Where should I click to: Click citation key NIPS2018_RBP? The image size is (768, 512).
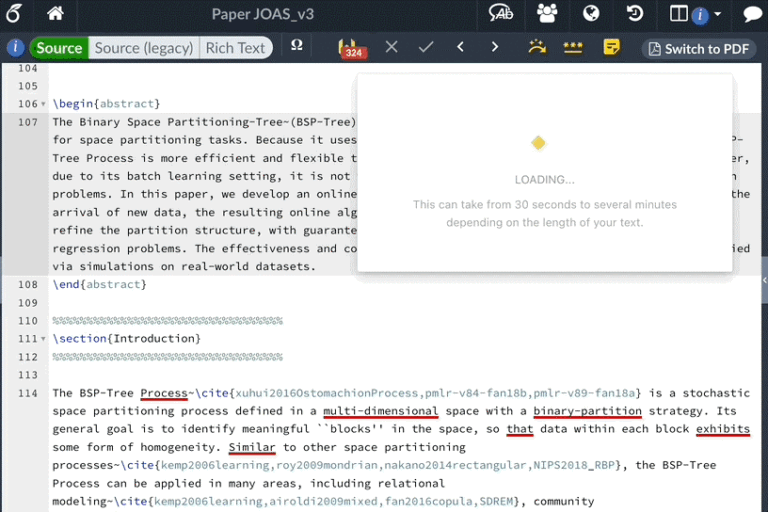coord(574,465)
